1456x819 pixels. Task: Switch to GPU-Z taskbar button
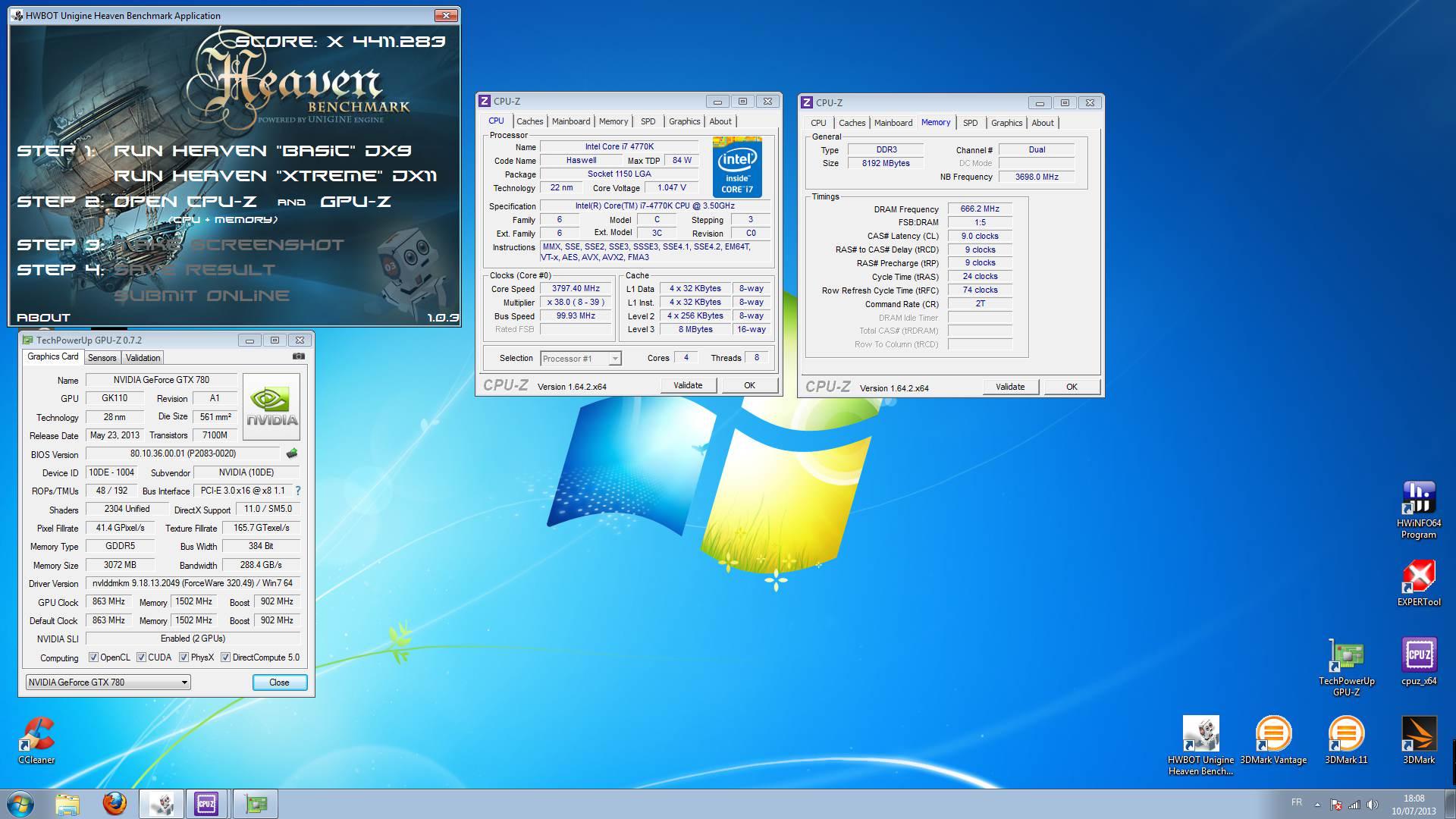(255, 804)
